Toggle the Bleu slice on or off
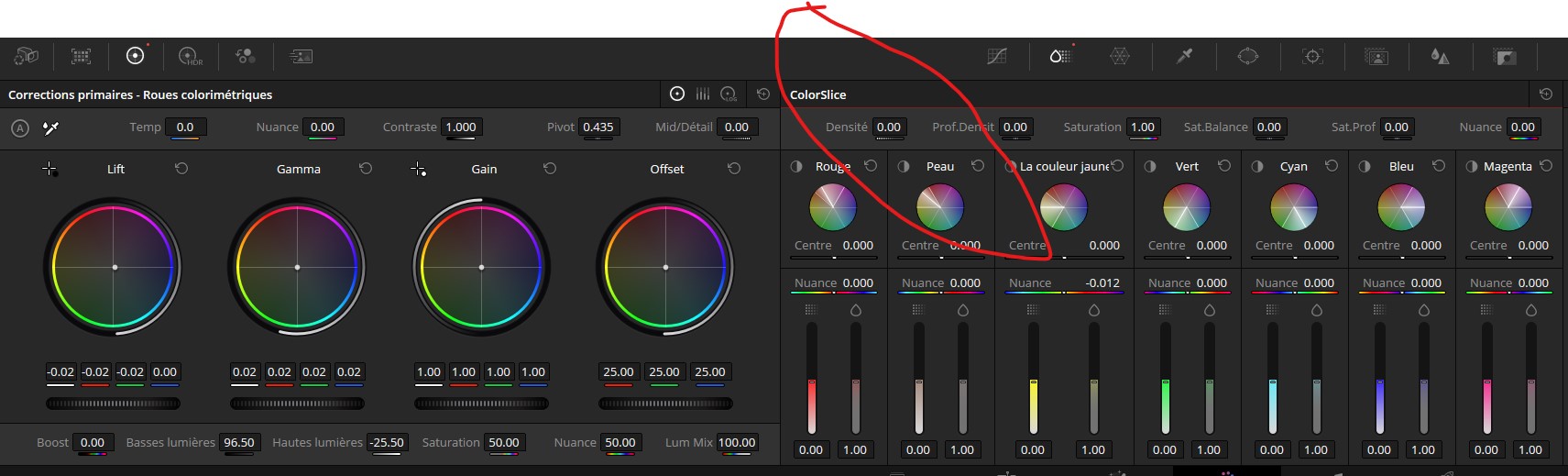The image size is (1568, 476). coord(1365,166)
